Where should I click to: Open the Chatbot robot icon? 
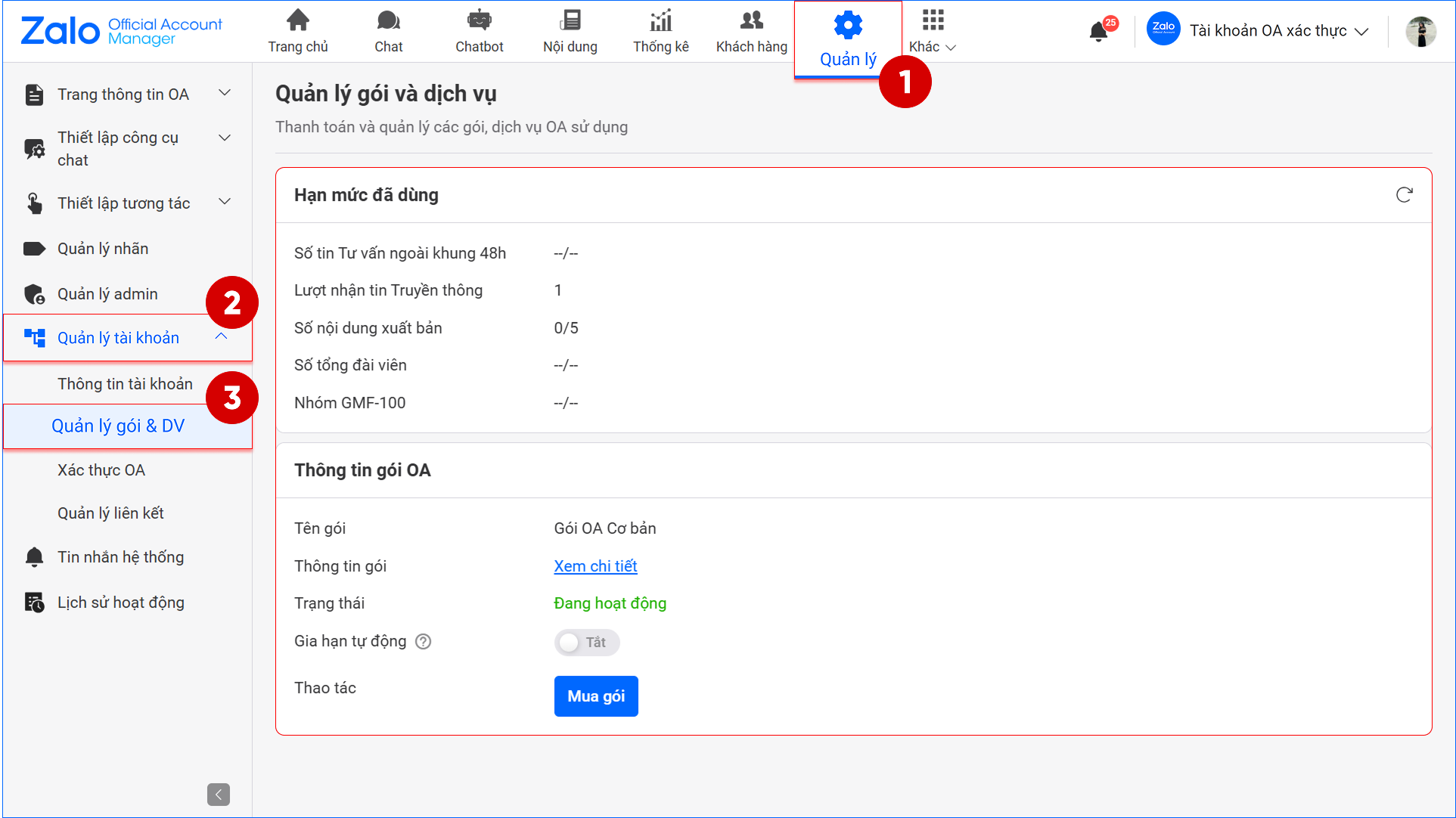(x=479, y=20)
